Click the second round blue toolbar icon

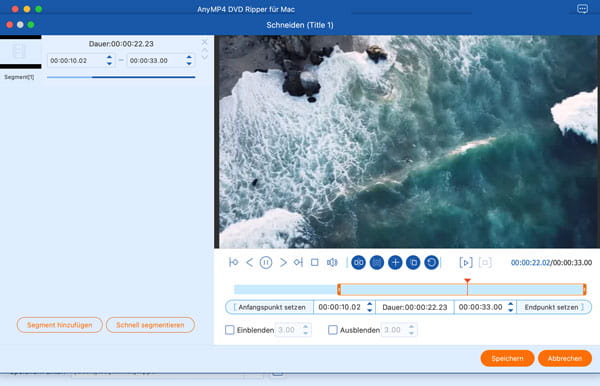pyautogui.click(x=377, y=262)
